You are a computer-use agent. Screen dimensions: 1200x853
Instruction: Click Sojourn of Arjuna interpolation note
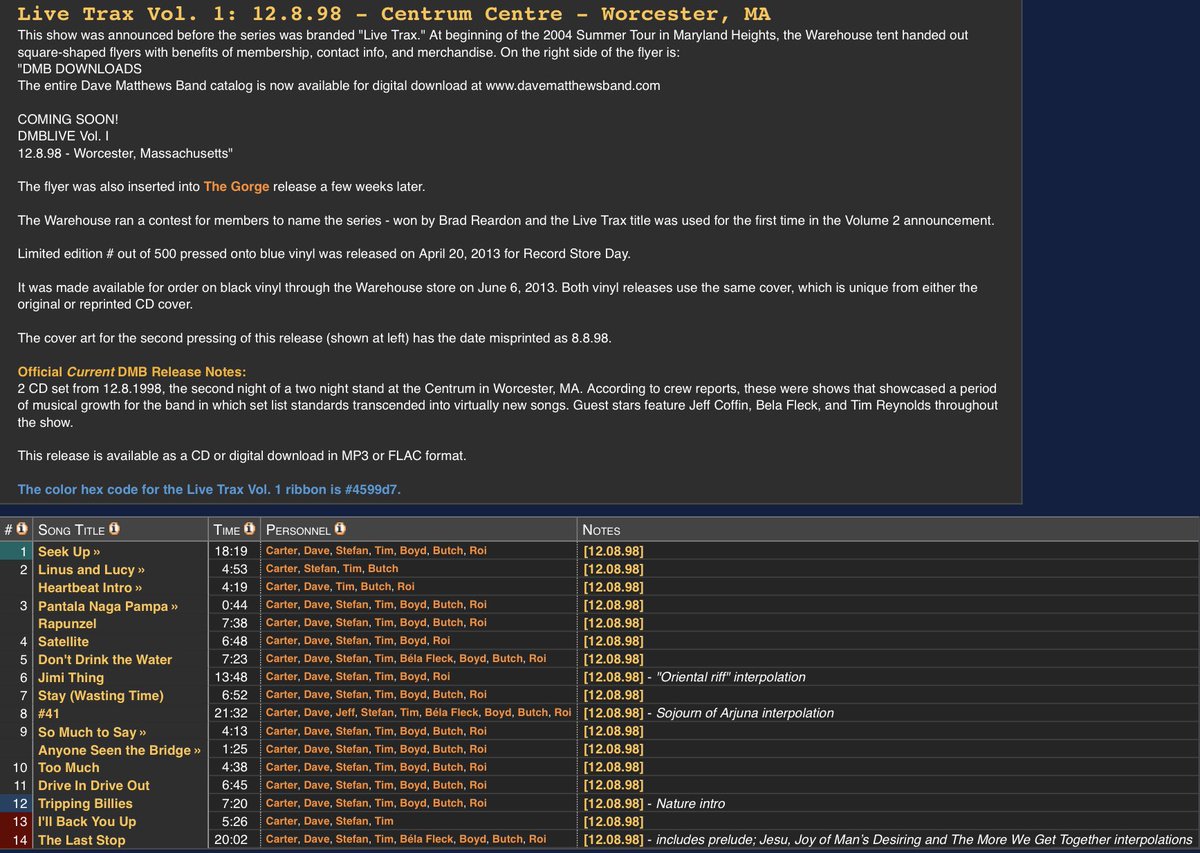[x=745, y=713]
